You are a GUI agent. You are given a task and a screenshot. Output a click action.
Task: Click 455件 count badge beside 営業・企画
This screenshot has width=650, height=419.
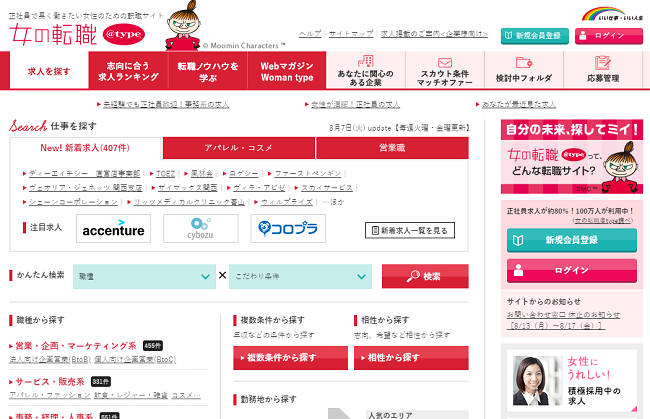coord(153,346)
